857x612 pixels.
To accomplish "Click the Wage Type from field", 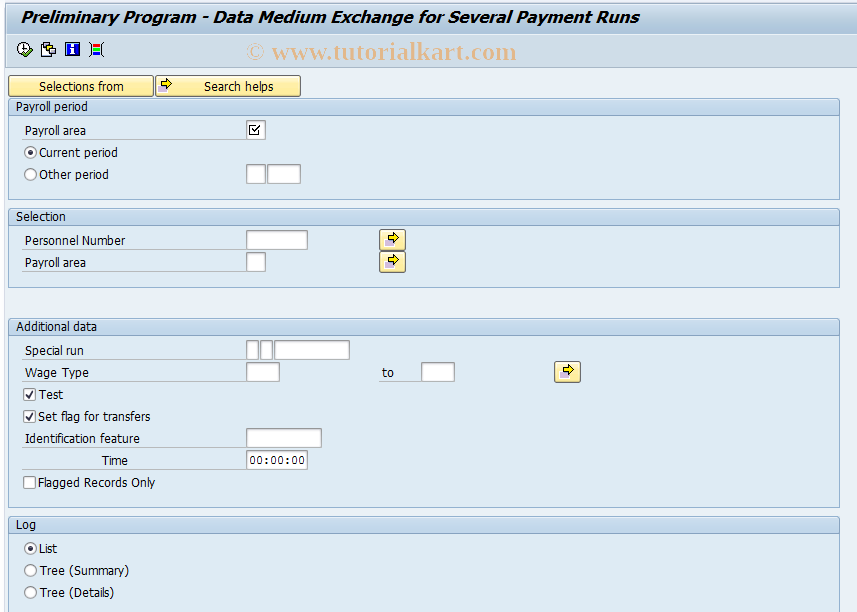I will click(263, 372).
